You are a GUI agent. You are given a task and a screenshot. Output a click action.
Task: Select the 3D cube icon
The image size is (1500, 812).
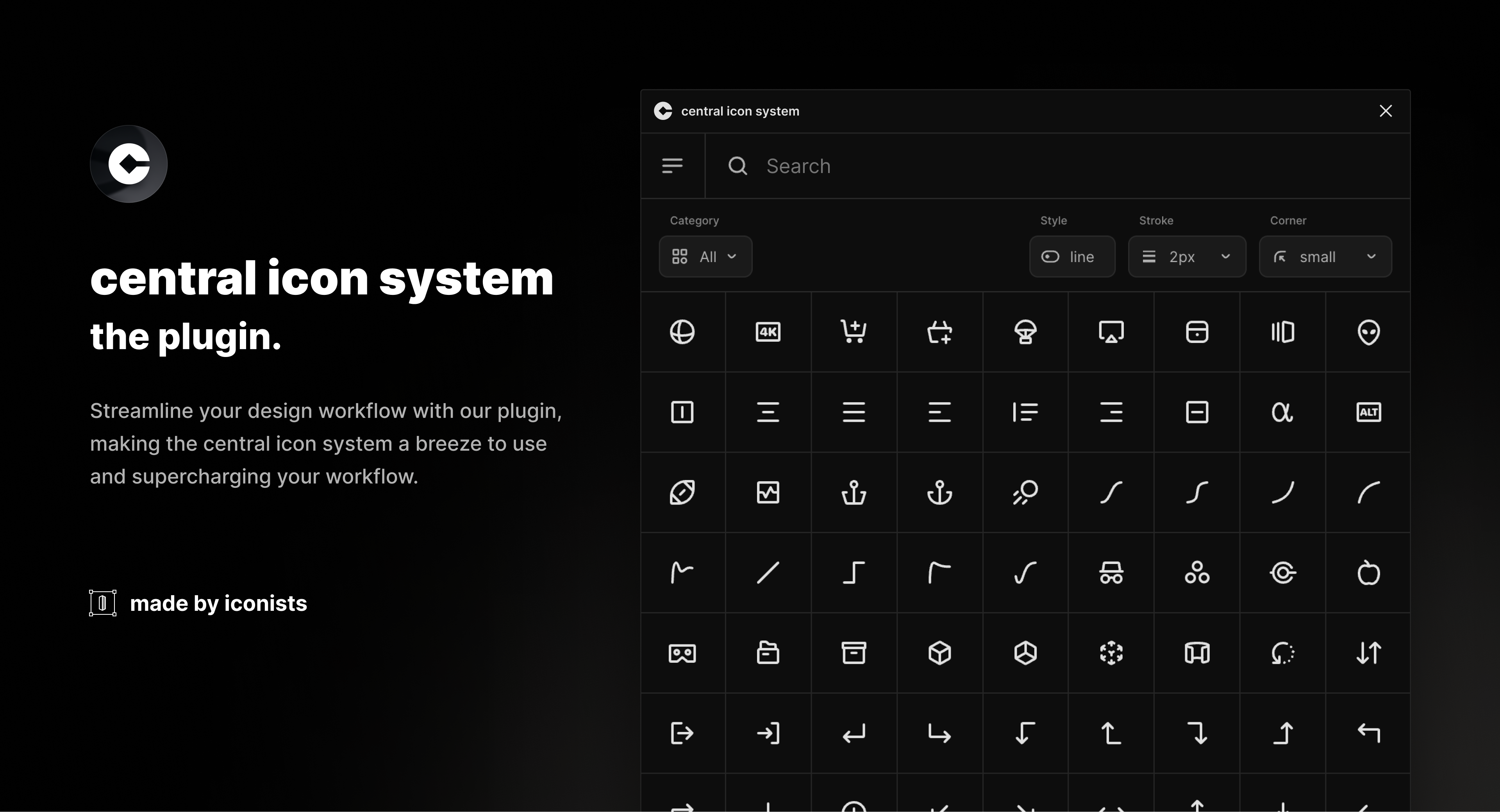(939, 653)
